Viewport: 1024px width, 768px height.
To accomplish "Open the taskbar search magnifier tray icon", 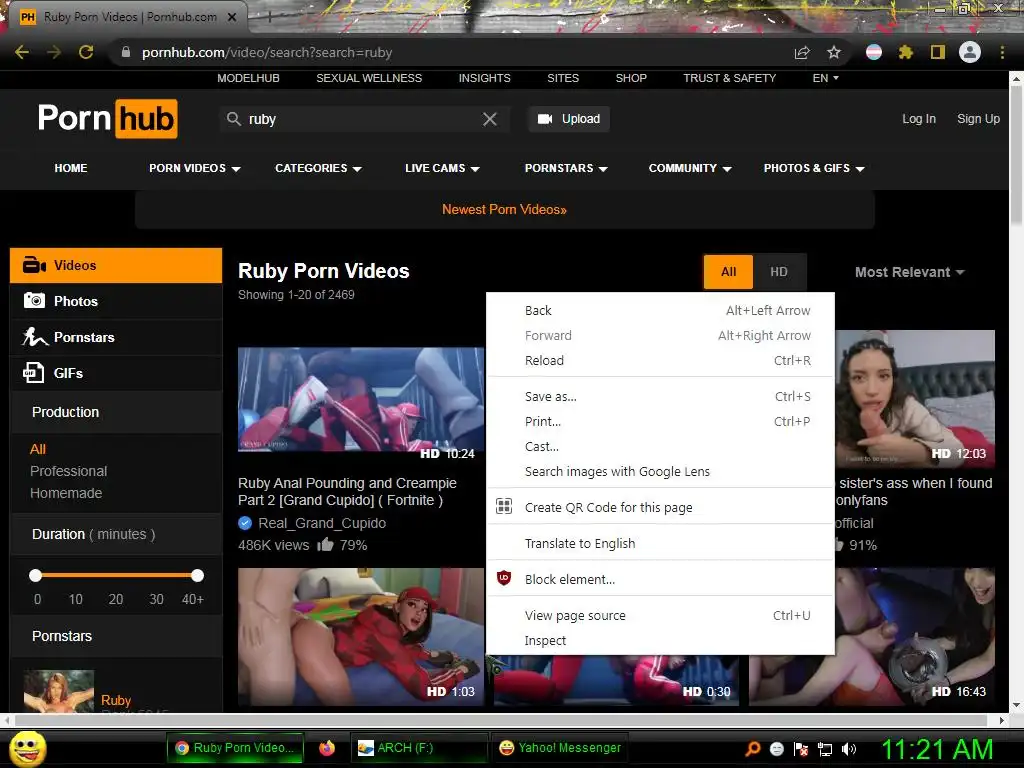I will [753, 749].
